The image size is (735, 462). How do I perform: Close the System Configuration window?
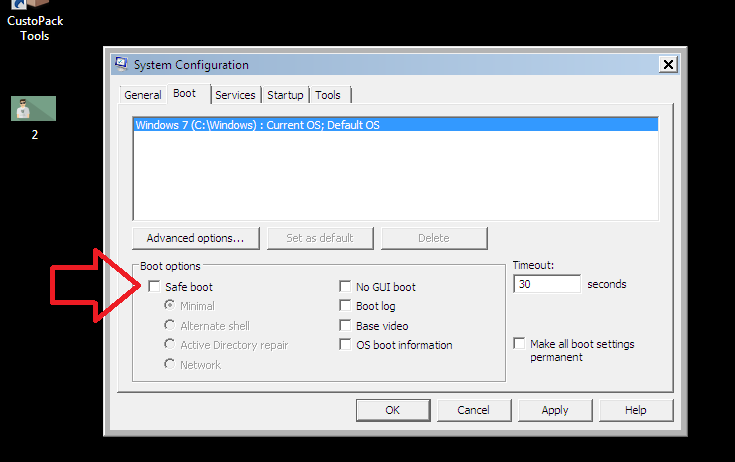[x=668, y=64]
